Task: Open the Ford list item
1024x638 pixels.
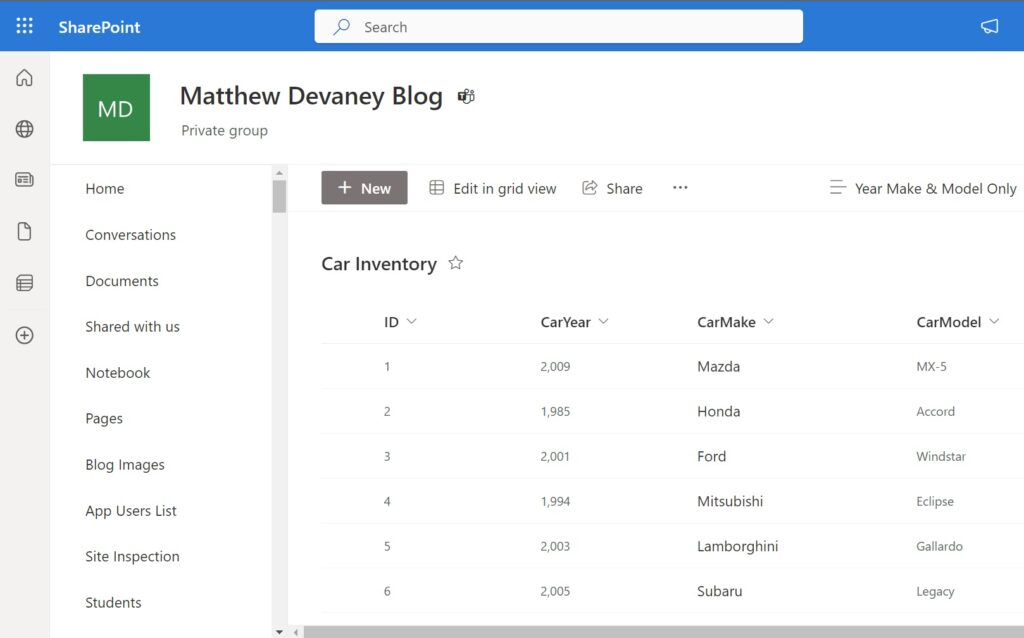Action: pos(711,456)
